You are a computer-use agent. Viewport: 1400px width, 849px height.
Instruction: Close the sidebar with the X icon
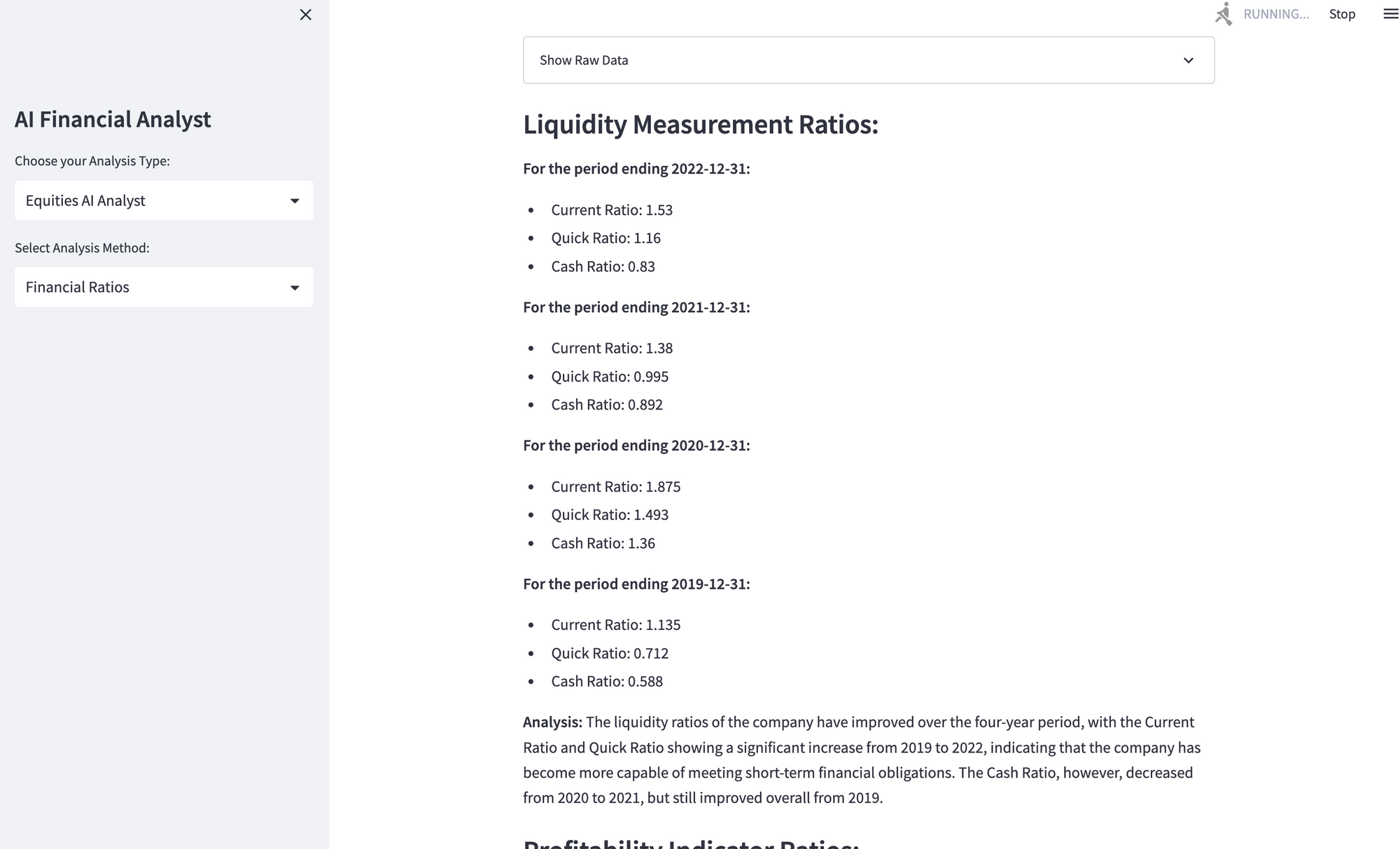[305, 15]
